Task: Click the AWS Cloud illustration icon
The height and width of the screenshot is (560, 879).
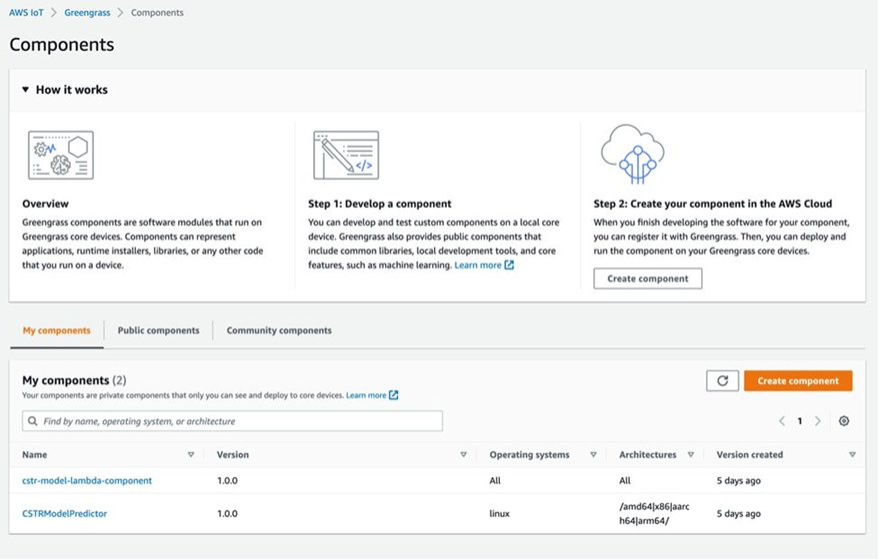Action: 633,154
